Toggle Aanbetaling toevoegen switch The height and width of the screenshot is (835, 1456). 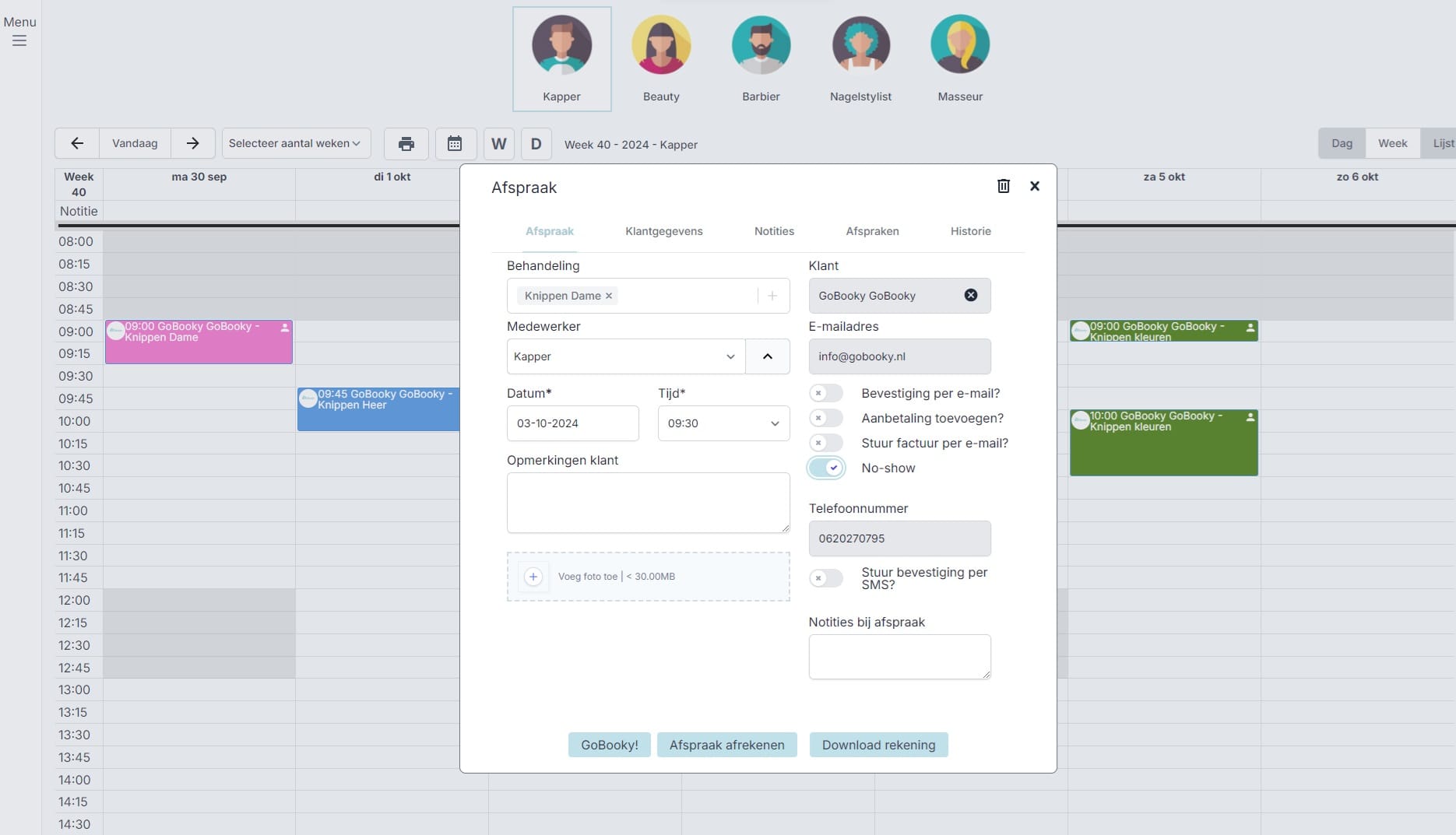pyautogui.click(x=826, y=419)
